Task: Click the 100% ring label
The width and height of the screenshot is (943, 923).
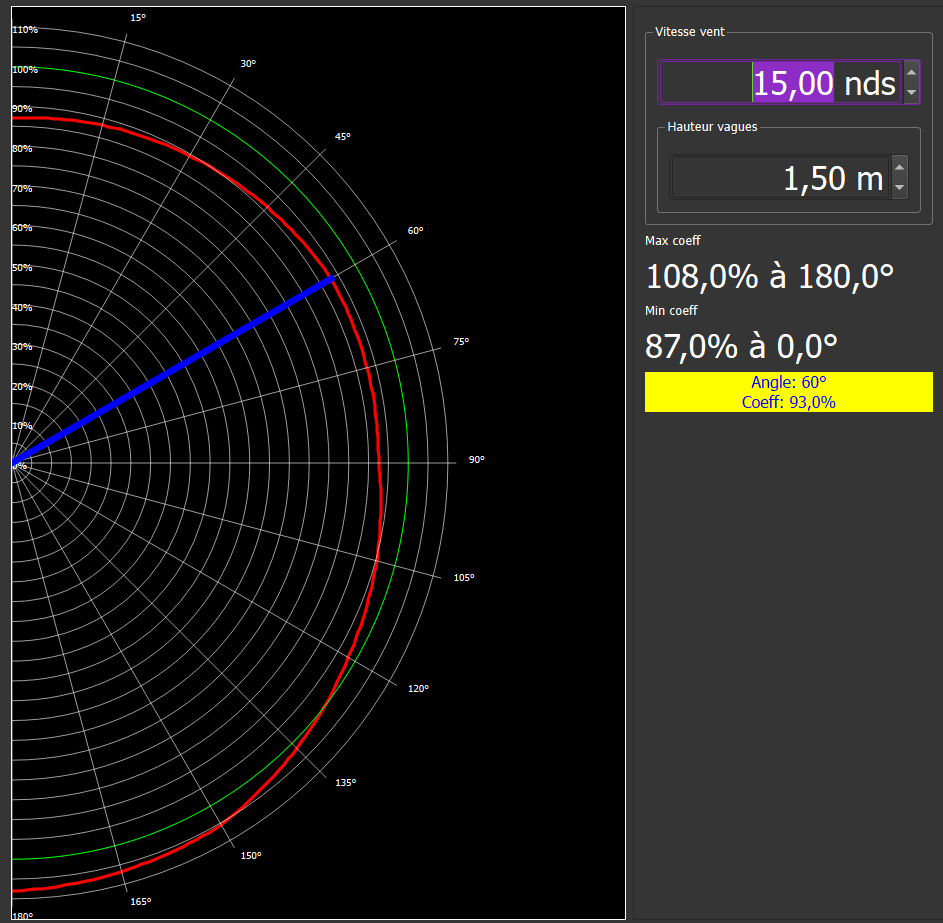Action: click(x=25, y=70)
